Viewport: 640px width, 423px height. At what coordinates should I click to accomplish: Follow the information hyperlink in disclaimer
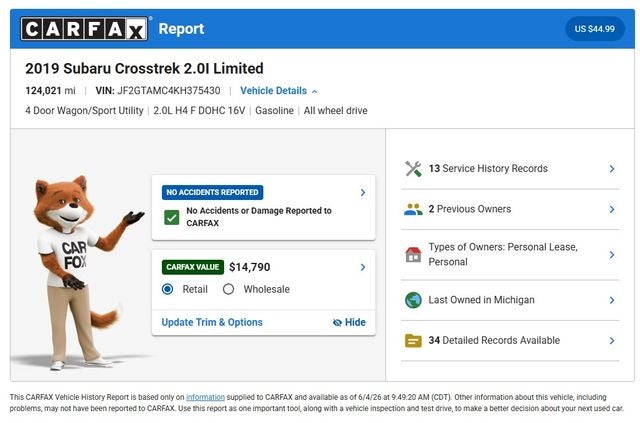pos(205,397)
